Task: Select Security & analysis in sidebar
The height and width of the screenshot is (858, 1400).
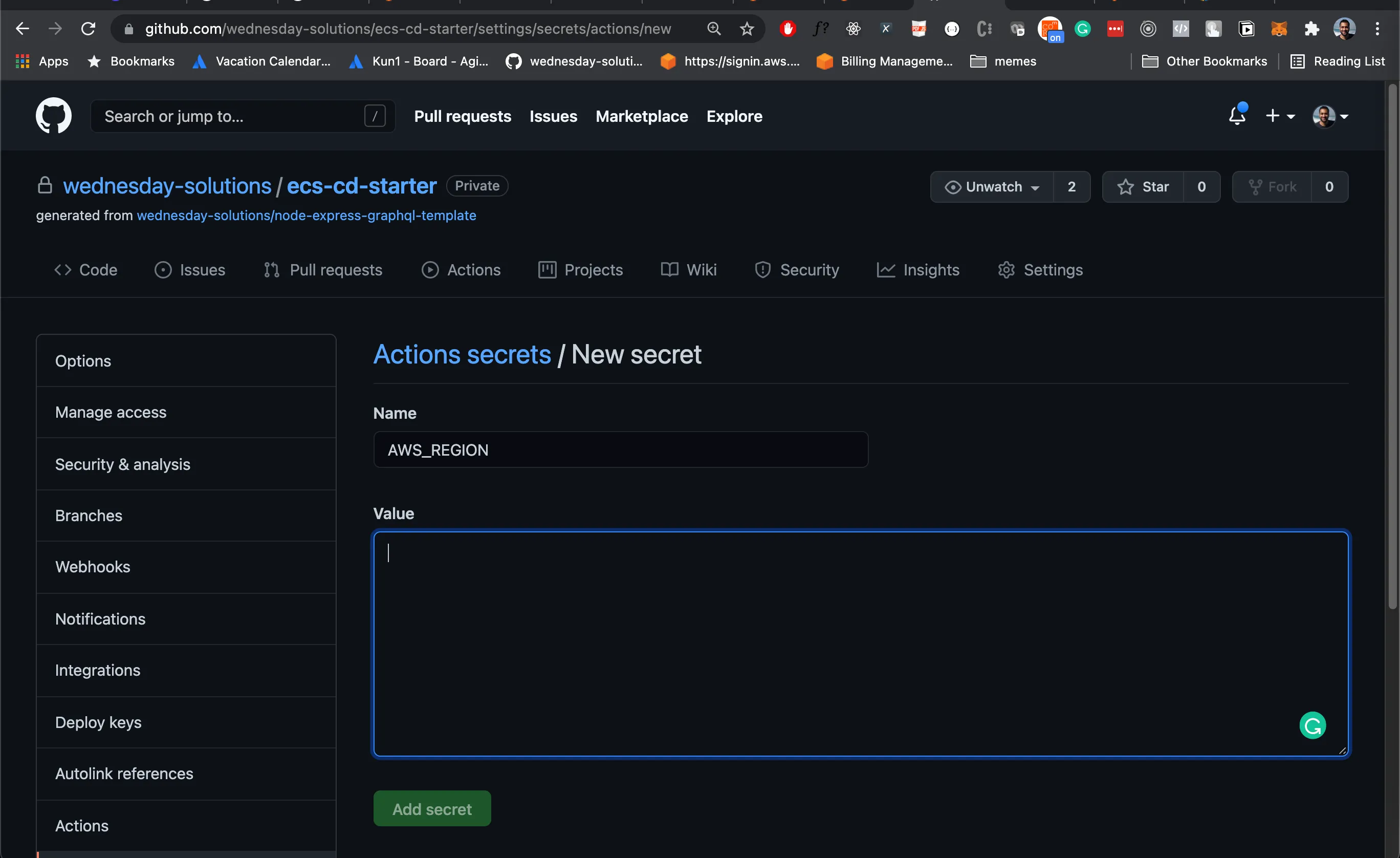Action: tap(186, 464)
